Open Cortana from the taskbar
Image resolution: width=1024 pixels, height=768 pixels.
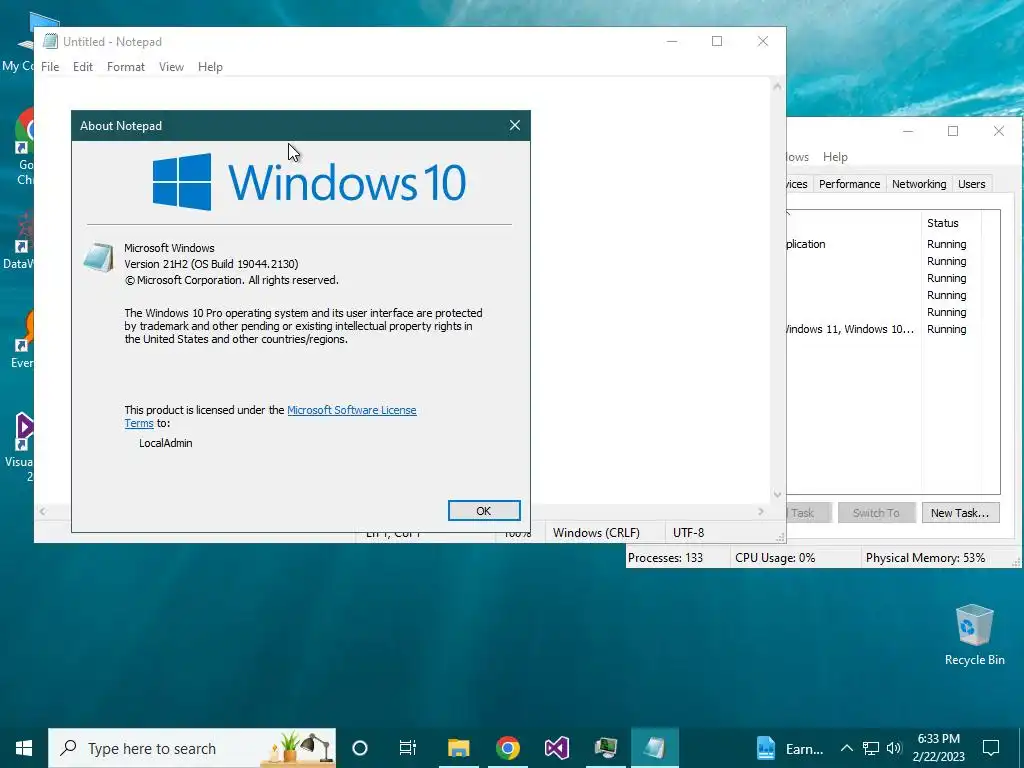(x=360, y=748)
